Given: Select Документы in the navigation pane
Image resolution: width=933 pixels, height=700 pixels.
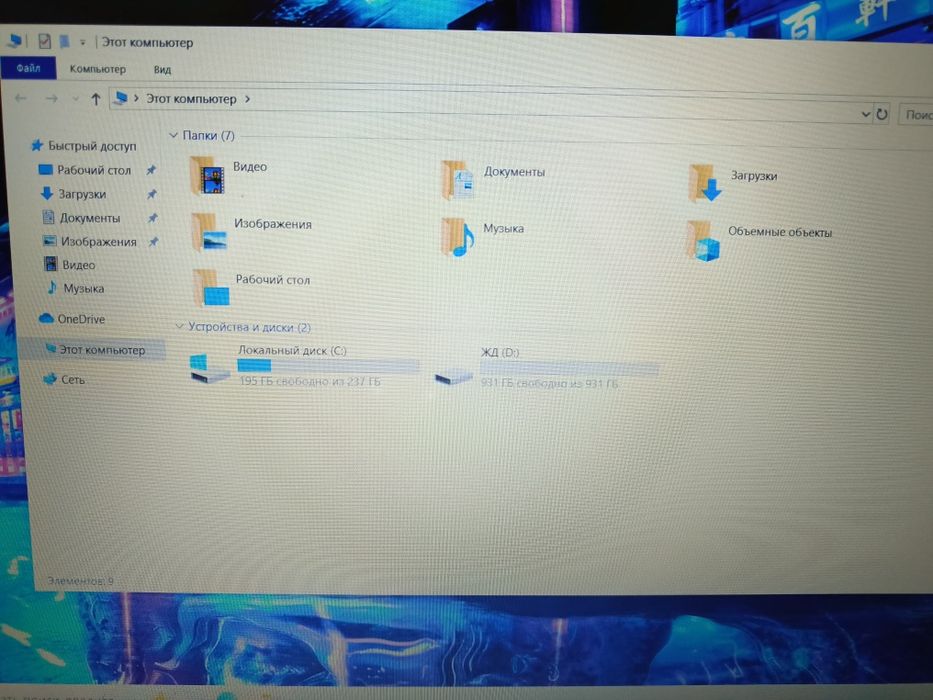Looking at the screenshot, I should (90, 218).
